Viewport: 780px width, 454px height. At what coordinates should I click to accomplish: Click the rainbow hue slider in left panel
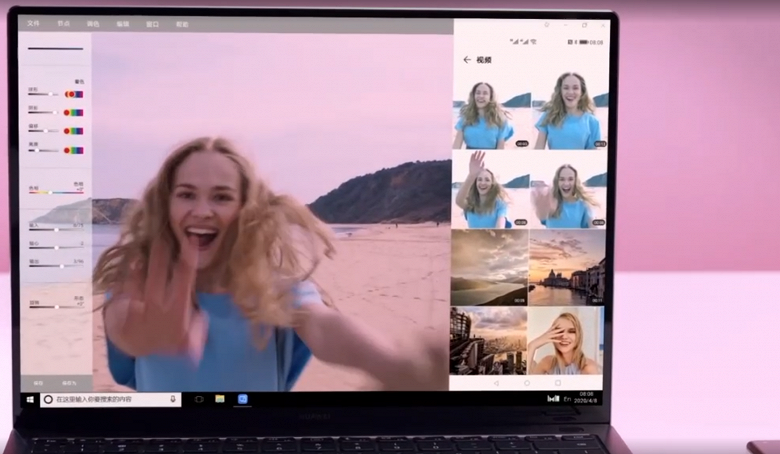tap(48, 192)
